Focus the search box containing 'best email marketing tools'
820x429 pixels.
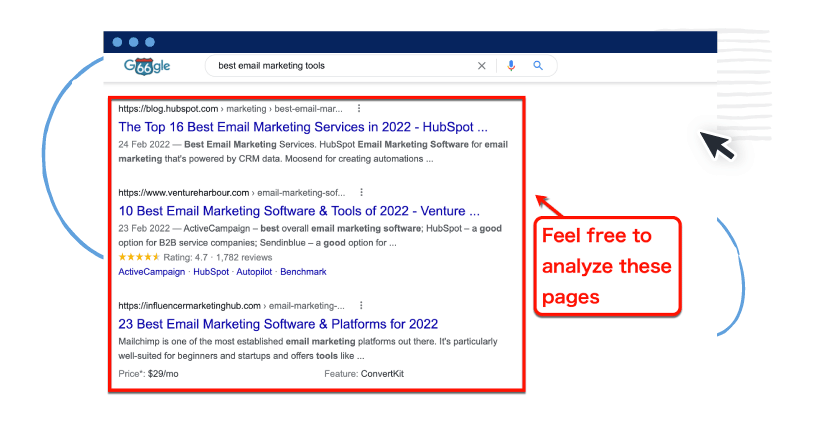pos(340,66)
